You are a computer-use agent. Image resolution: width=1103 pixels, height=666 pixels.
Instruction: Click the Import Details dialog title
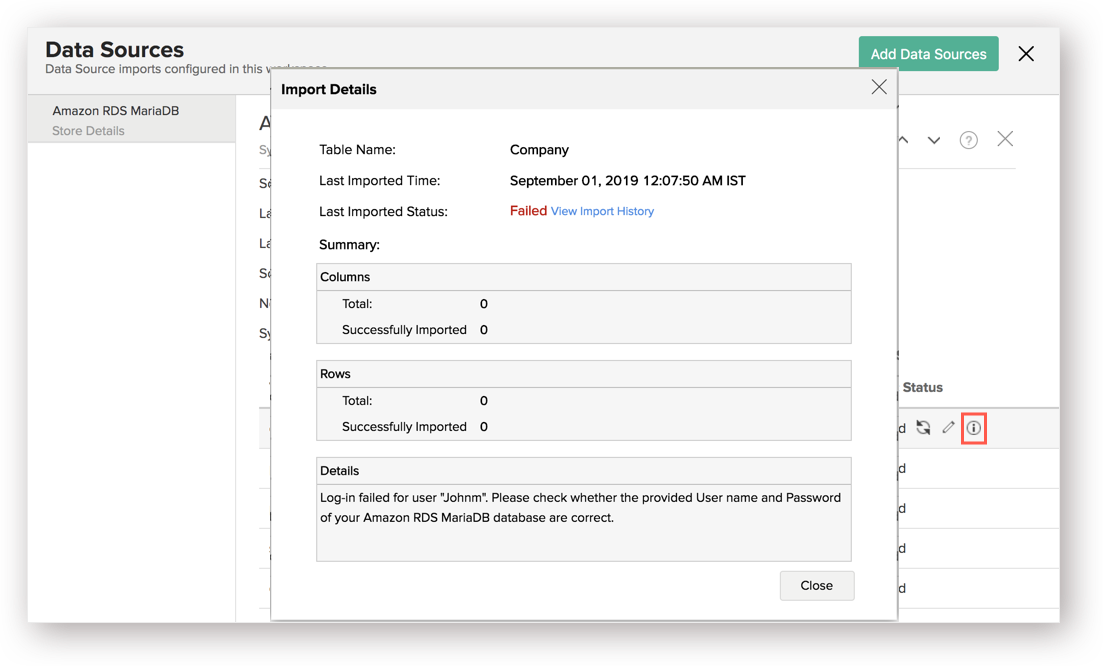[329, 89]
